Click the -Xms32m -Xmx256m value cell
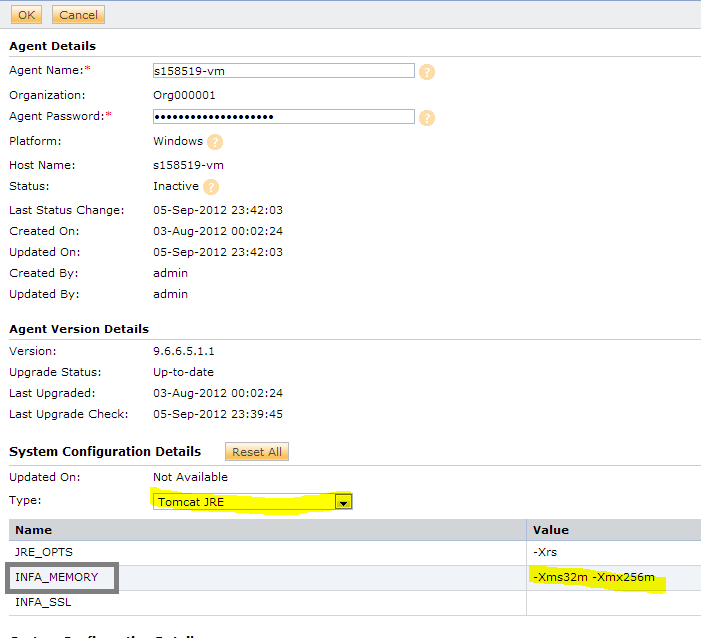 [613, 578]
